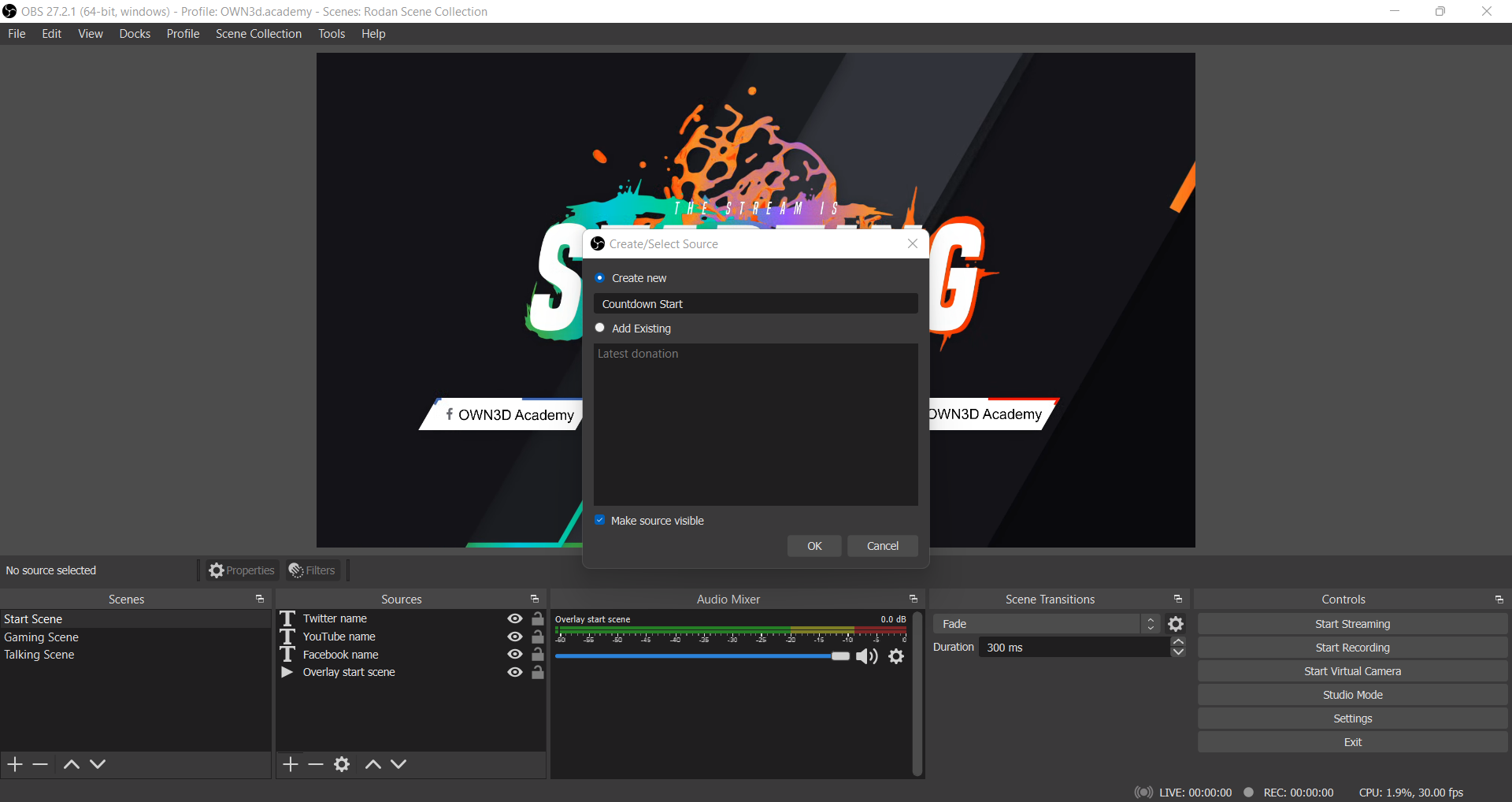Move scene down with arrow icon
The width and height of the screenshot is (1512, 802).
pos(98,764)
